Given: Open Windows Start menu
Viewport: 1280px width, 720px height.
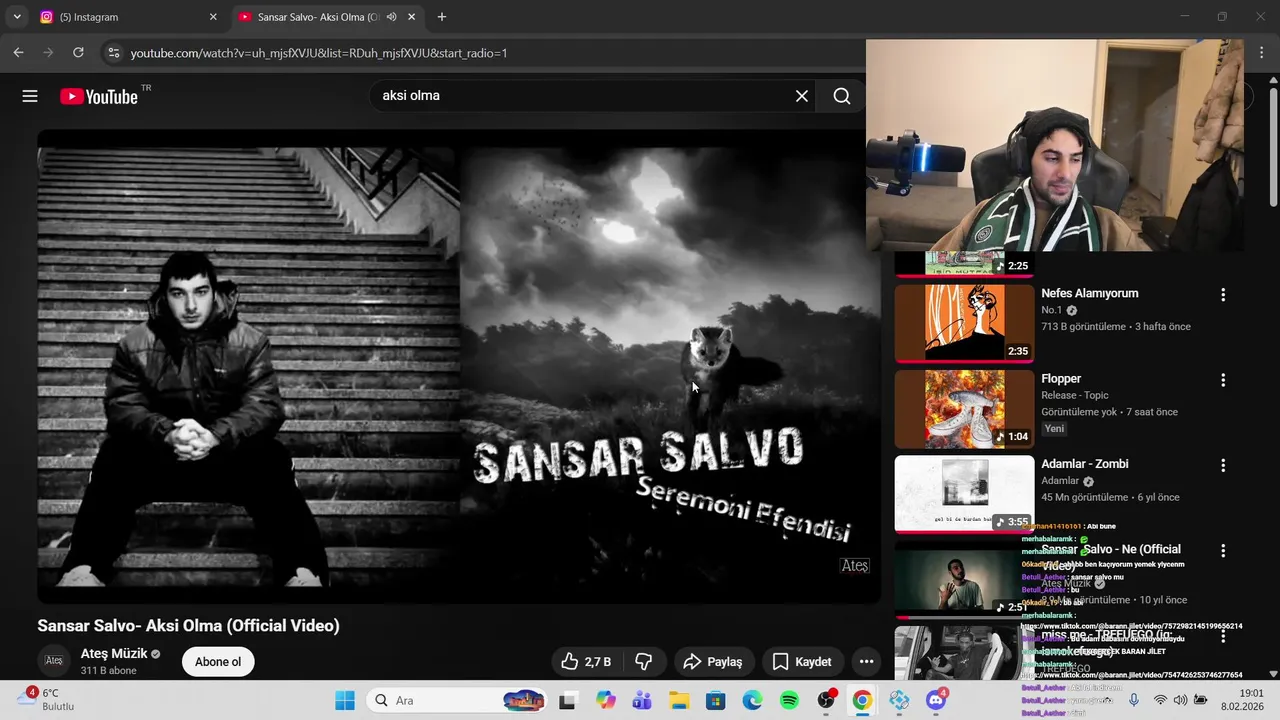Looking at the screenshot, I should pos(345,700).
